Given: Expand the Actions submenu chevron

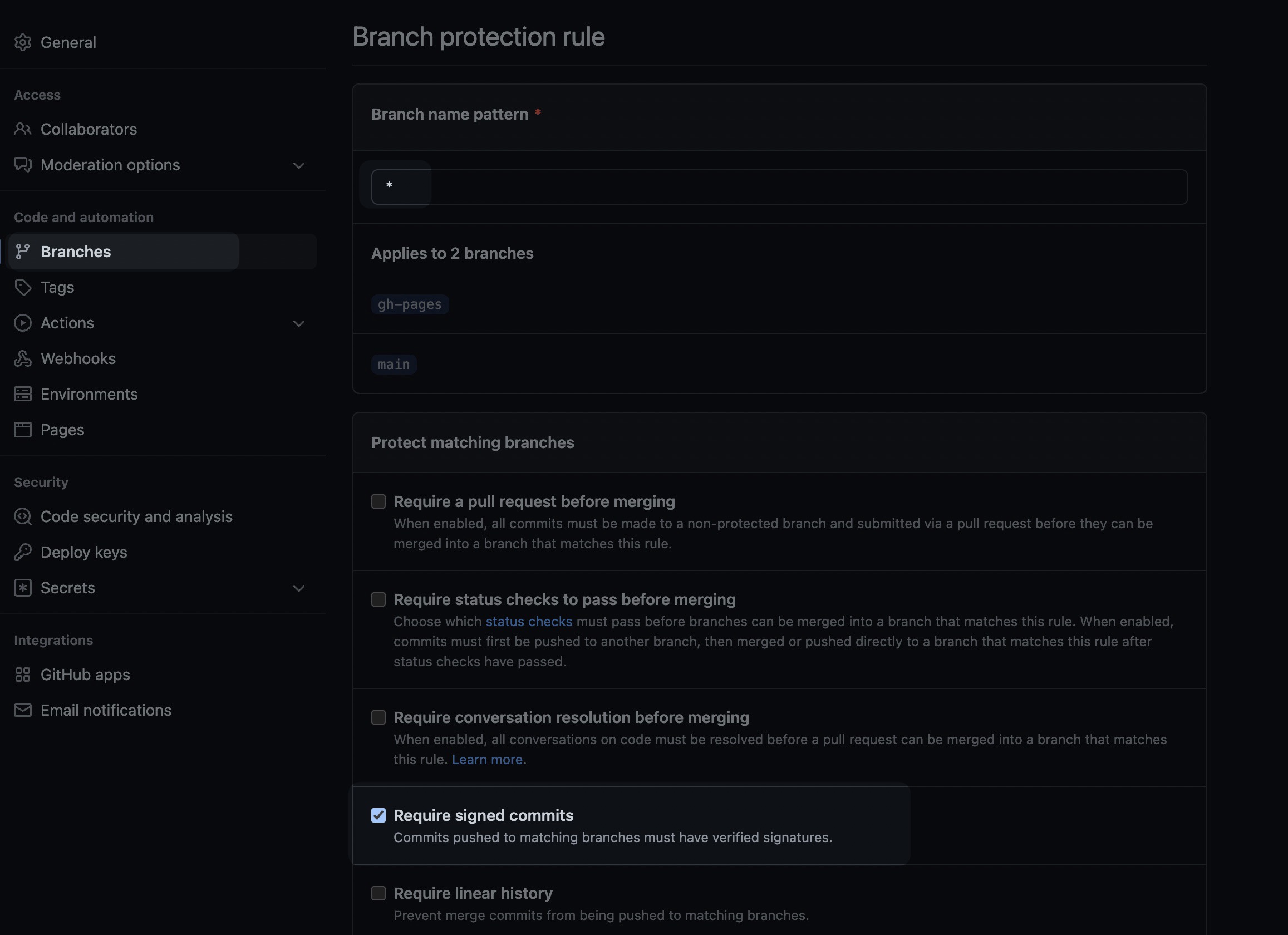Looking at the screenshot, I should tap(299, 323).
